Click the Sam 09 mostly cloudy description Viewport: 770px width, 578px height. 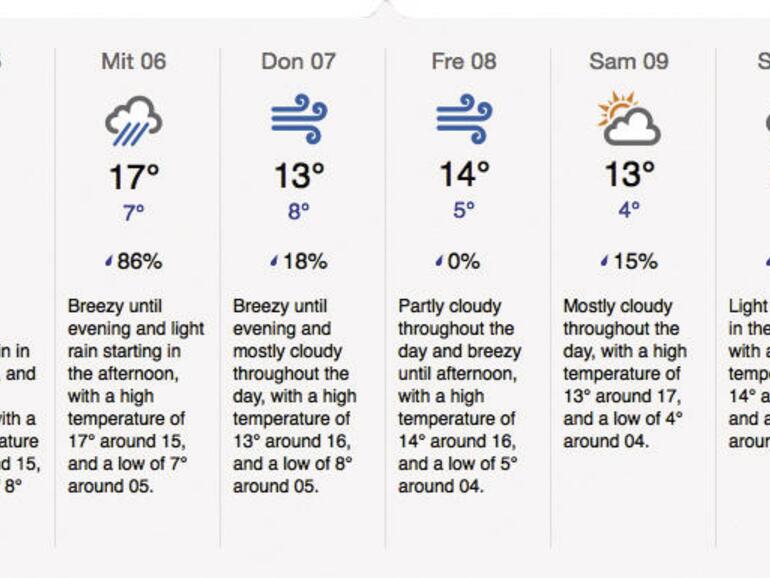624,373
